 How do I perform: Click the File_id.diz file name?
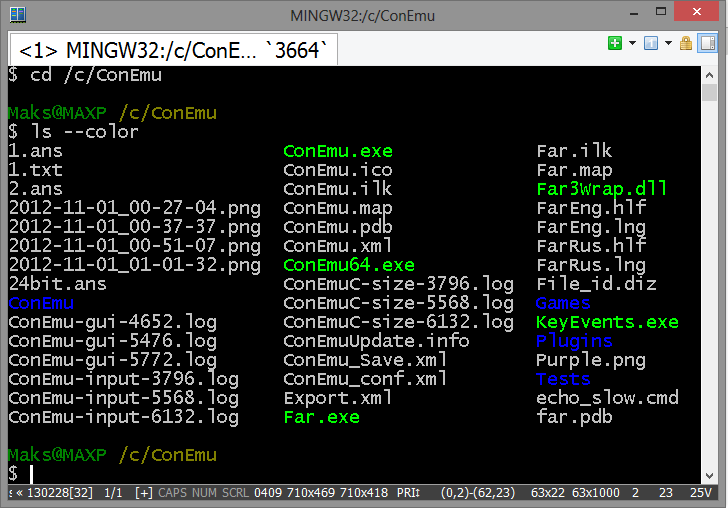596,284
